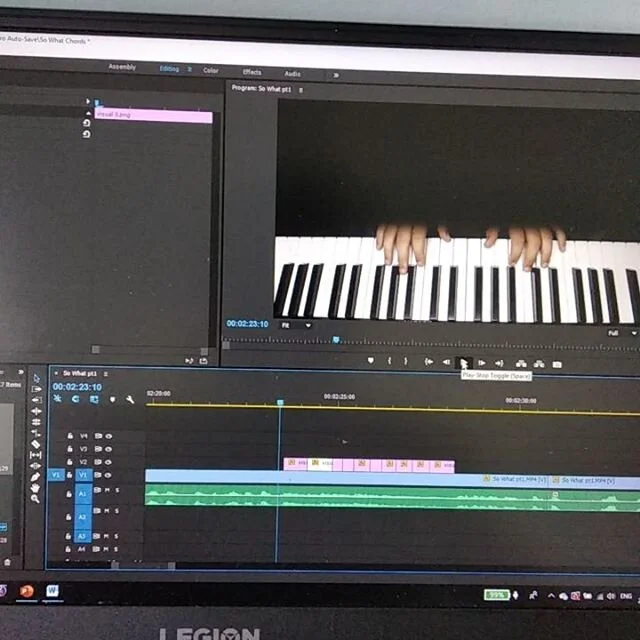Go to Out point
Image resolution: width=640 pixels, height=640 pixels.
coord(499,363)
